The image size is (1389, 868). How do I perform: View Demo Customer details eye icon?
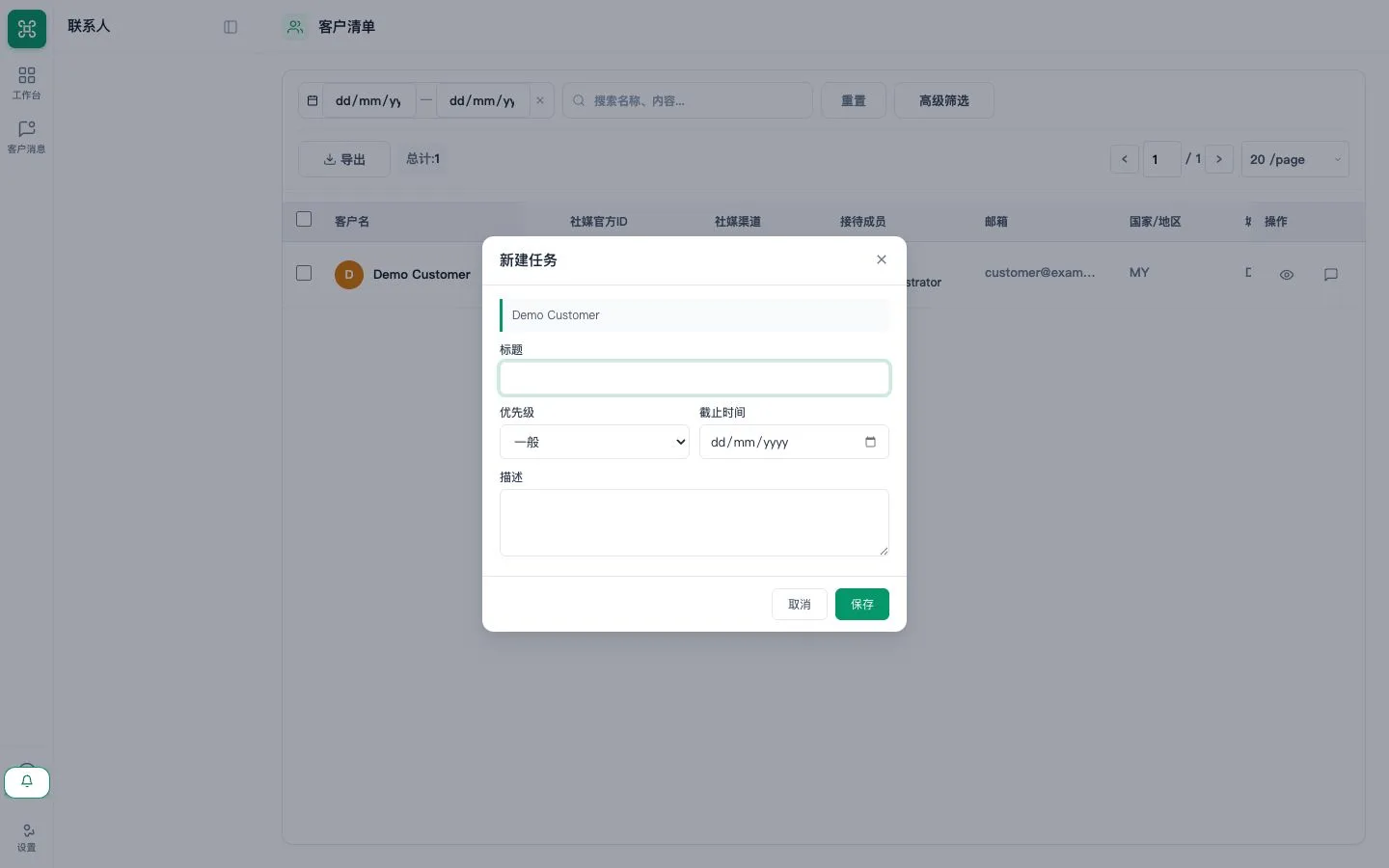[x=1287, y=275]
